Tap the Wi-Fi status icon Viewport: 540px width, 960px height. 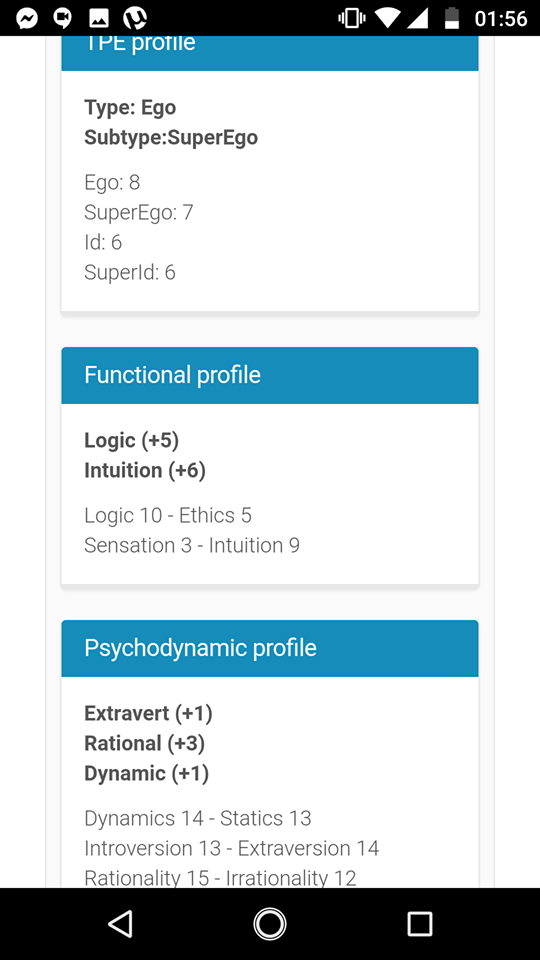pos(387,18)
